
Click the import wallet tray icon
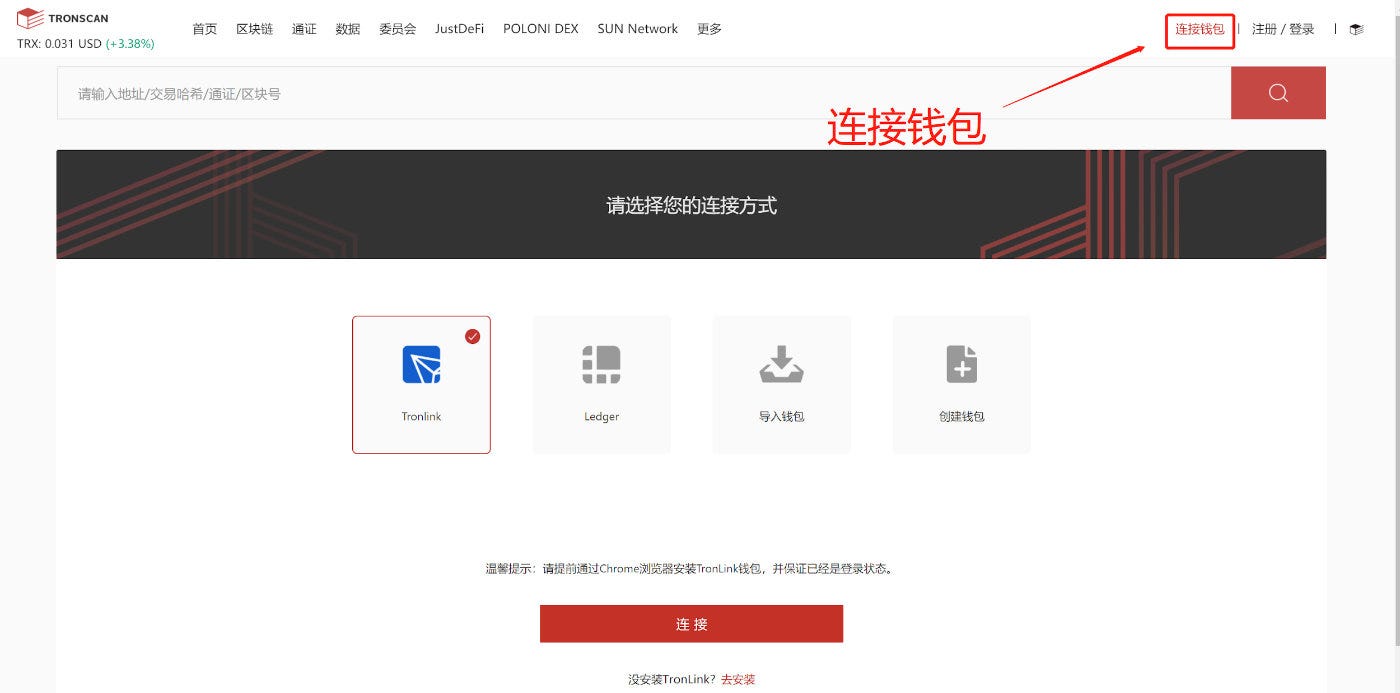pos(781,364)
